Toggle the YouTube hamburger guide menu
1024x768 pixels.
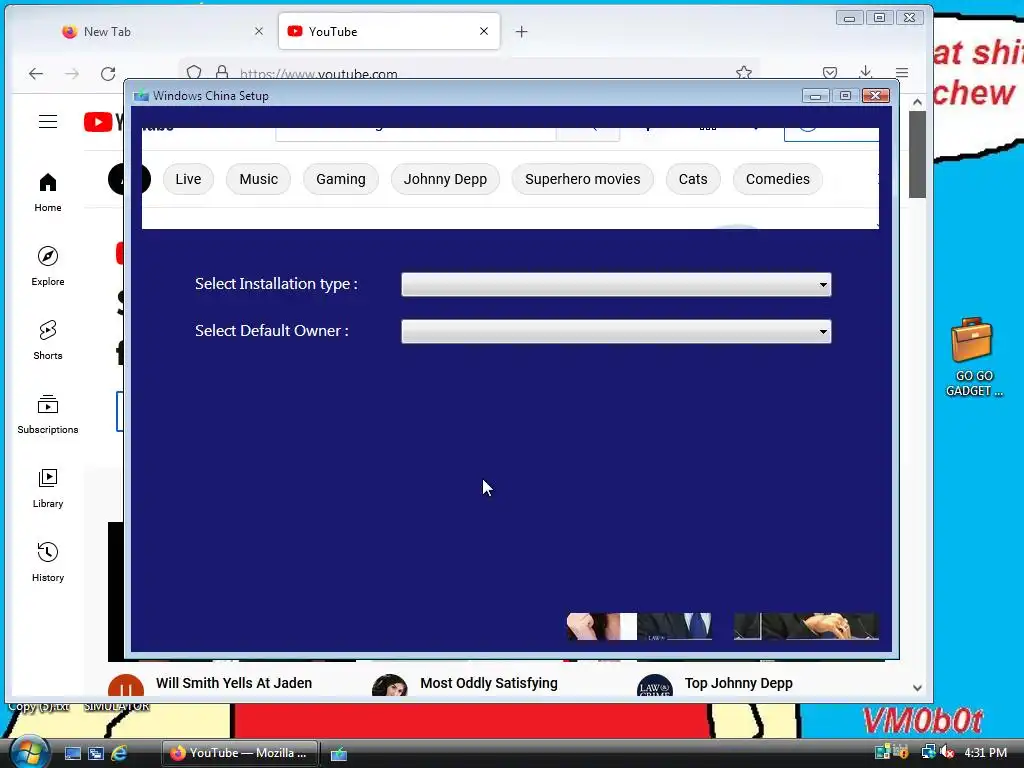[48, 121]
